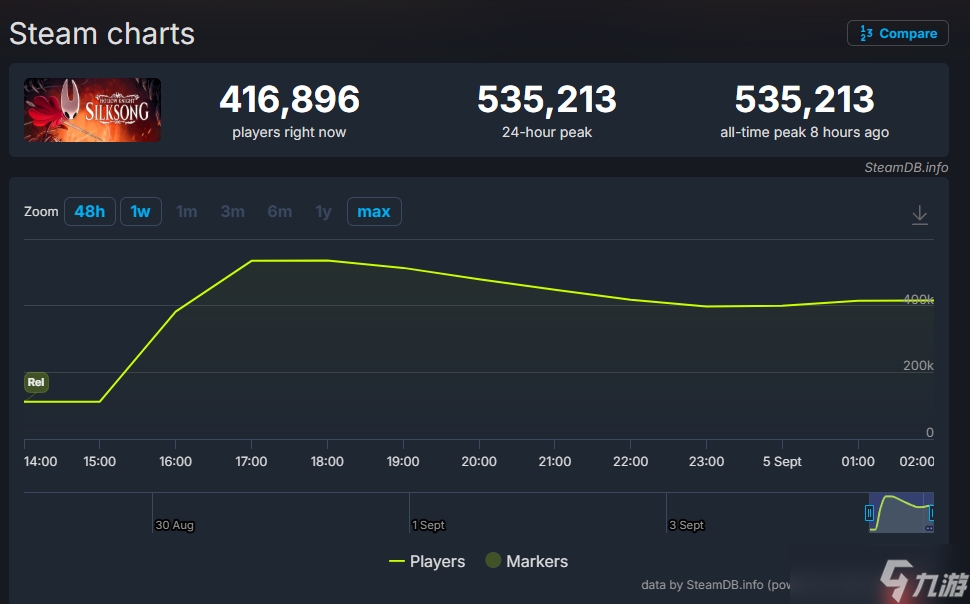Click the Players legend line icon
970x604 pixels.
(x=396, y=561)
